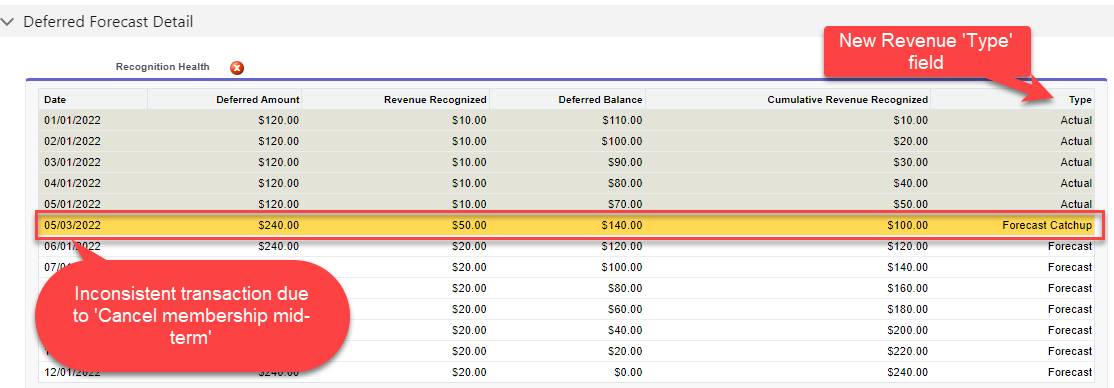The width and height of the screenshot is (1114, 388).
Task: Click the Deferred Balance column header
Action: (600, 100)
